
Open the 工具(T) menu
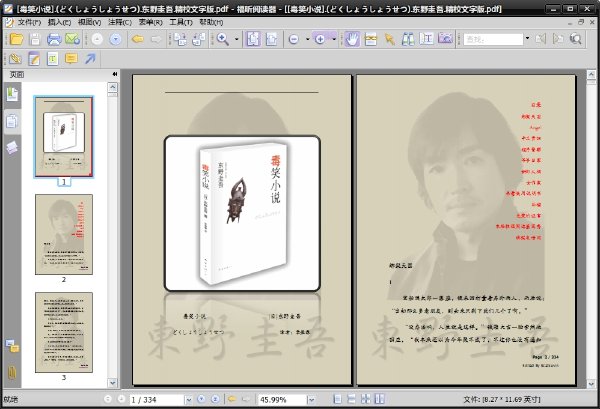[181, 22]
